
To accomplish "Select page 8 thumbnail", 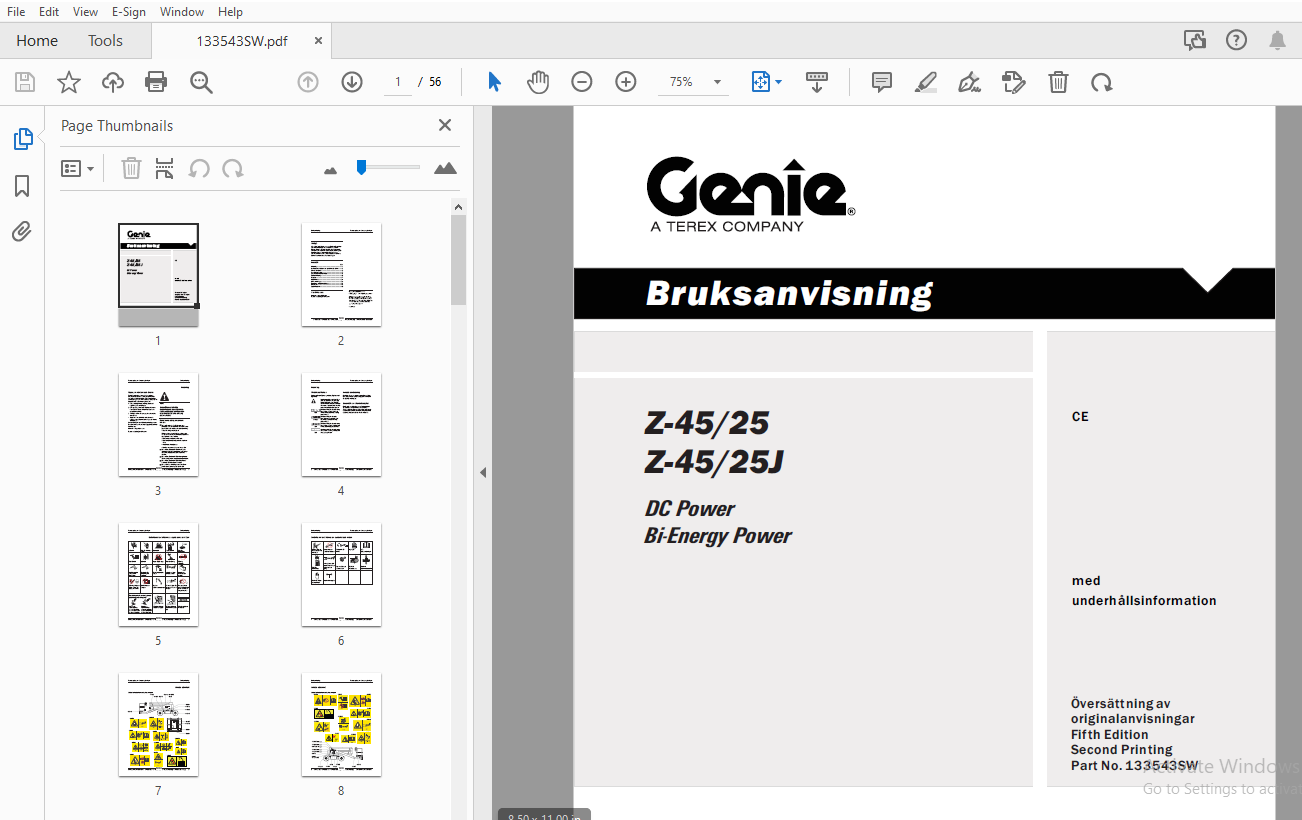I will pyautogui.click(x=341, y=725).
